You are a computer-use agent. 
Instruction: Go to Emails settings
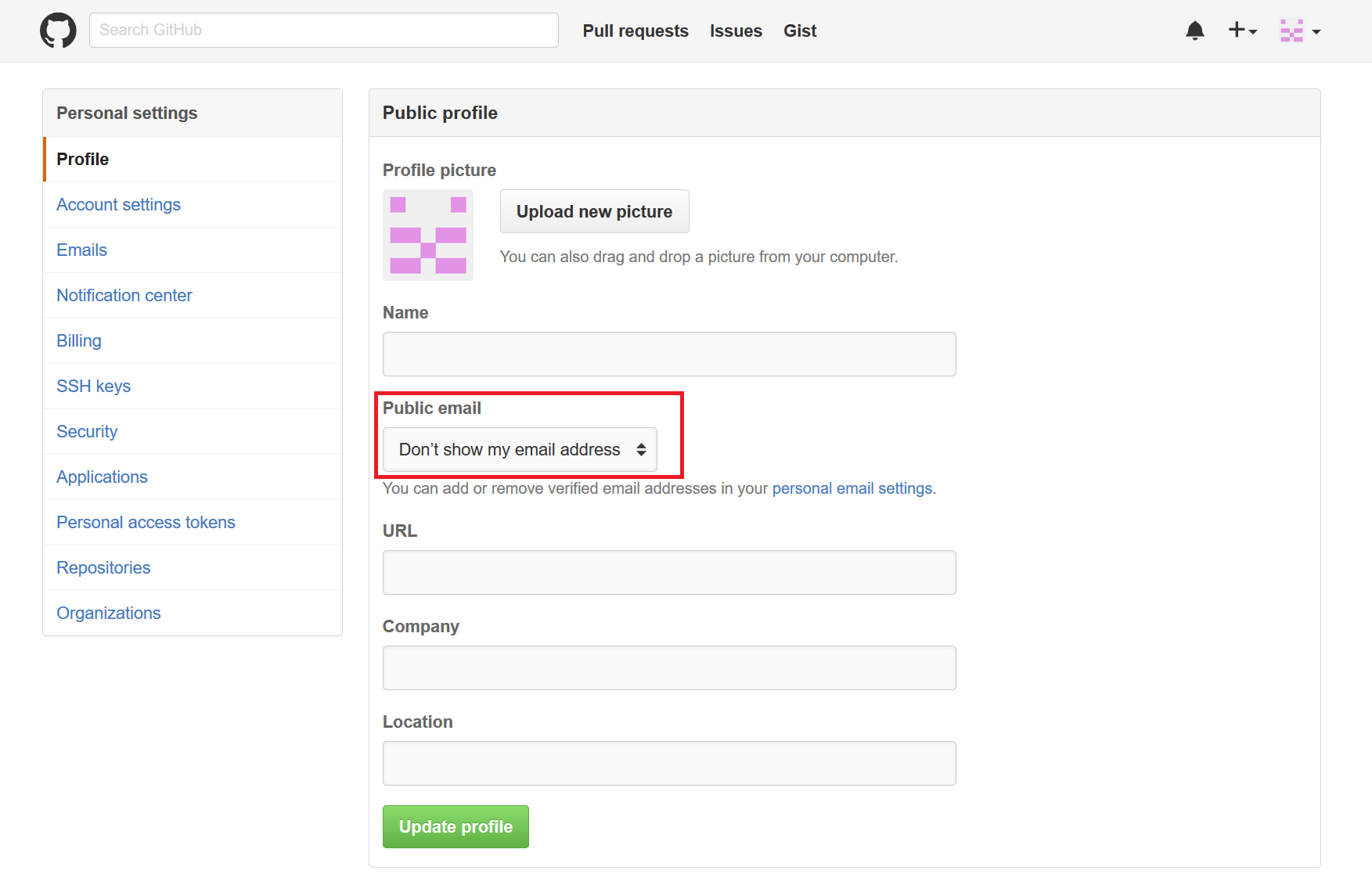193,250
